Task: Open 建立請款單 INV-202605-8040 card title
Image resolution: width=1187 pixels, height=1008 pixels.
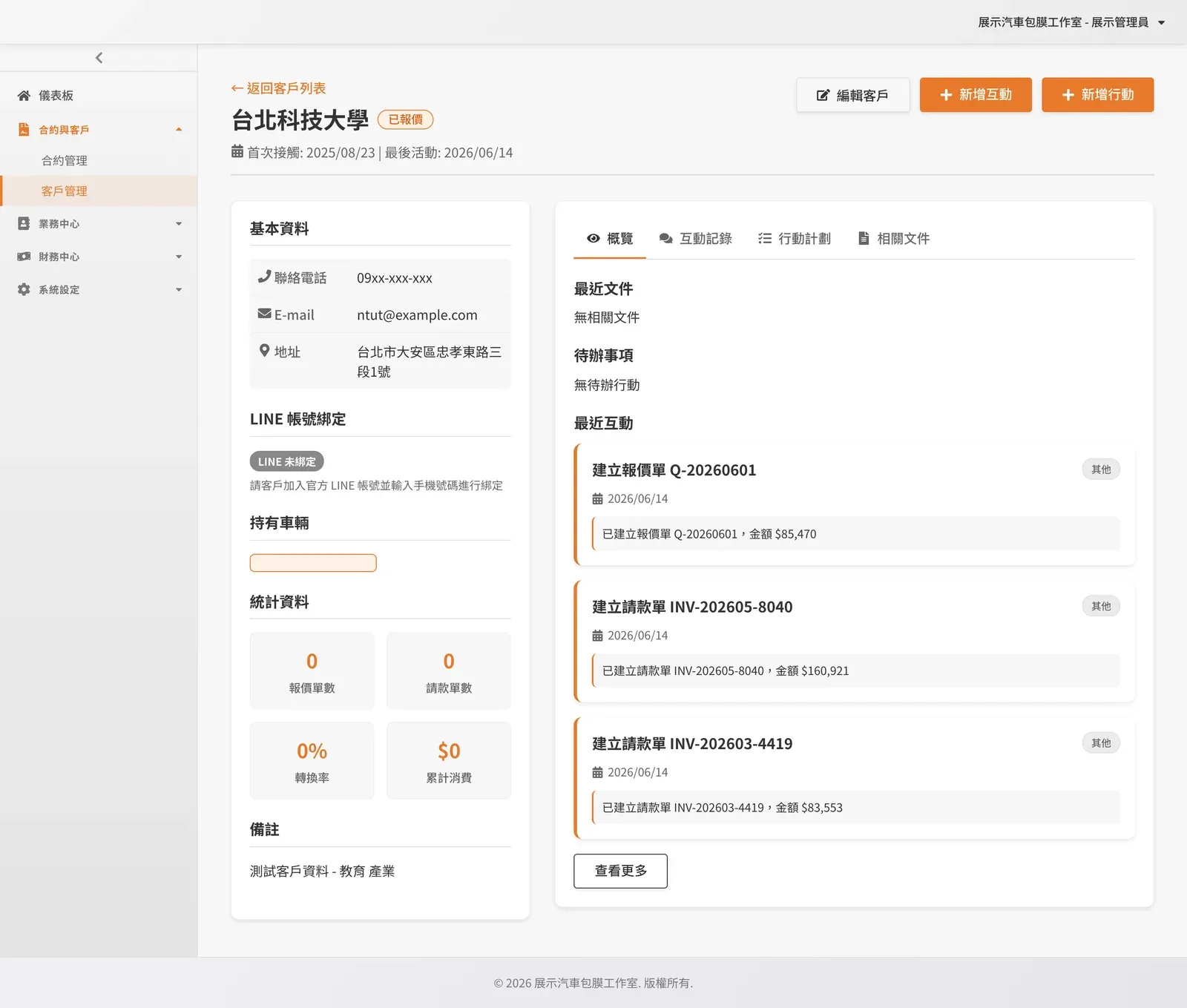Action: pos(692,607)
